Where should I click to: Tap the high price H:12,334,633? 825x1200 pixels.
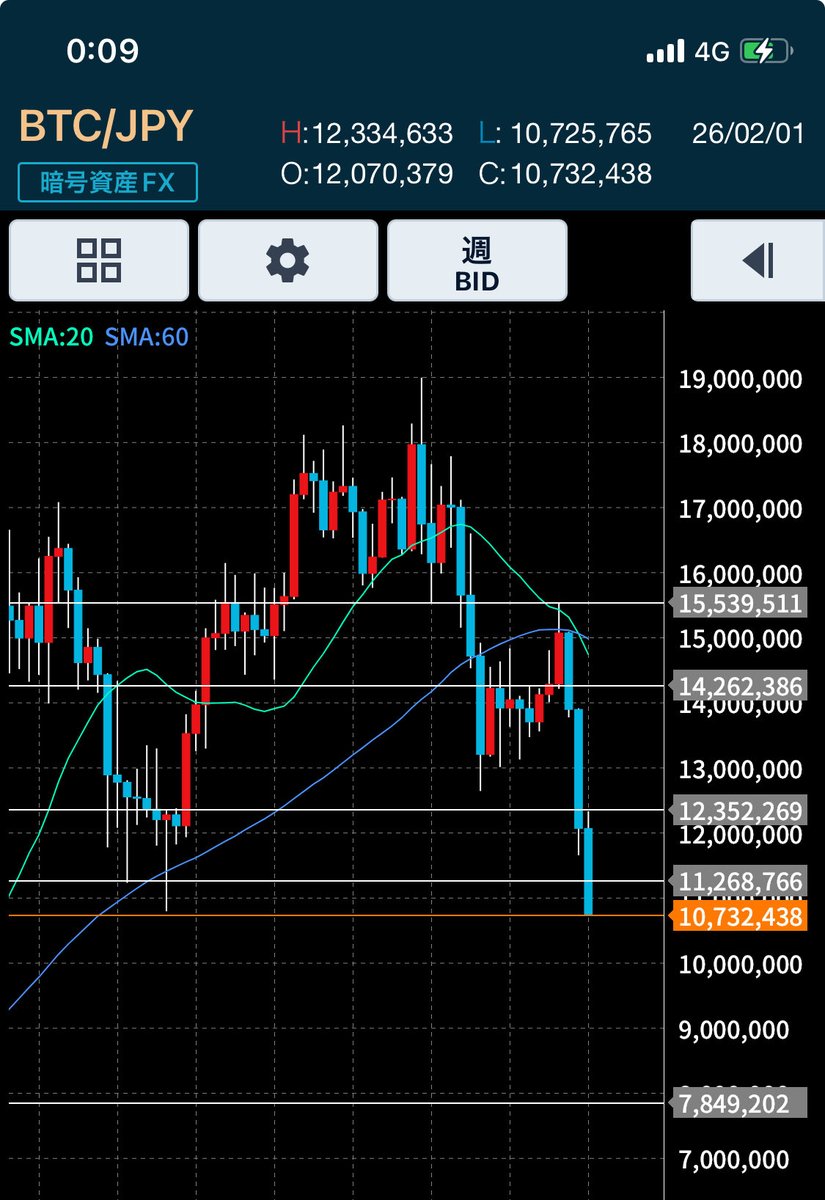366,133
